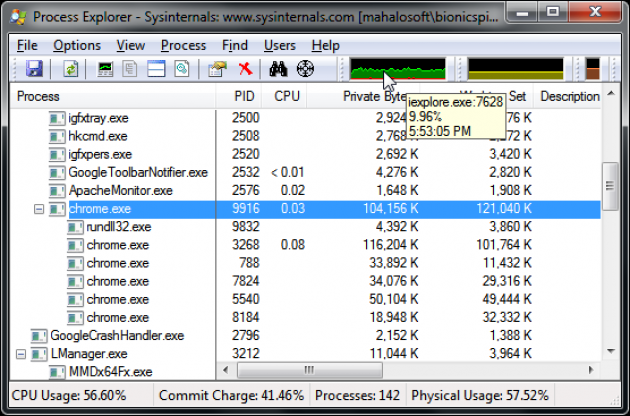Screen dimensions: 630x416
Task: Open the Find menu
Action: pos(235,45)
